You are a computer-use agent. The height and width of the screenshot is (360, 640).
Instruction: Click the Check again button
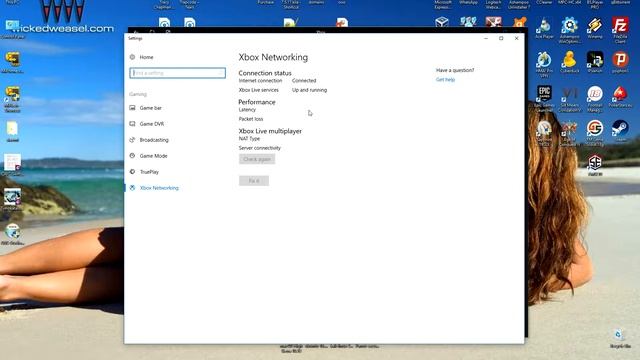(257, 159)
